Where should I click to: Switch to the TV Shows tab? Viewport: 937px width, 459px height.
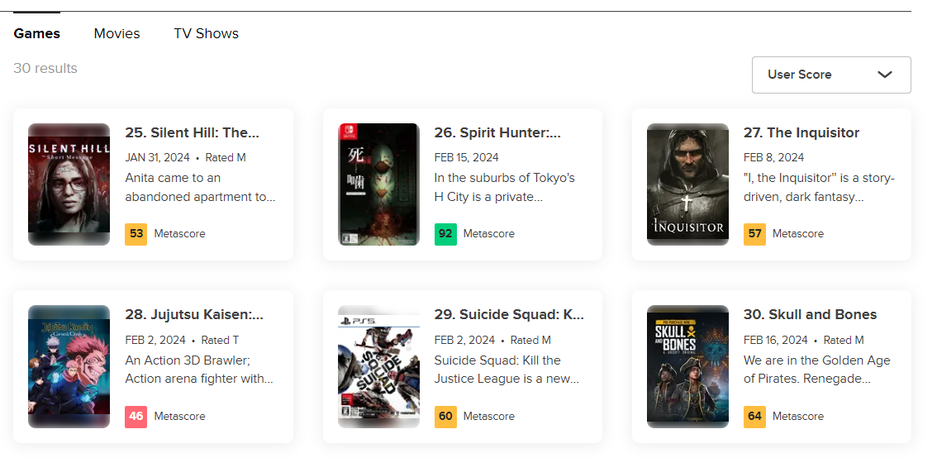[x=206, y=33]
